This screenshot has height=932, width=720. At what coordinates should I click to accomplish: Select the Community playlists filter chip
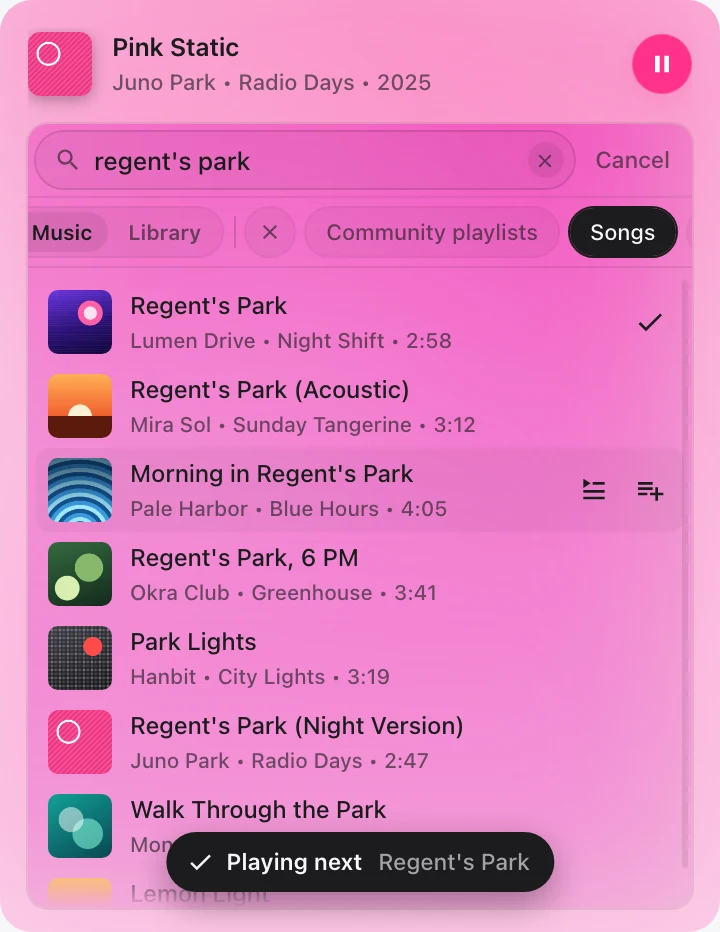click(x=432, y=232)
